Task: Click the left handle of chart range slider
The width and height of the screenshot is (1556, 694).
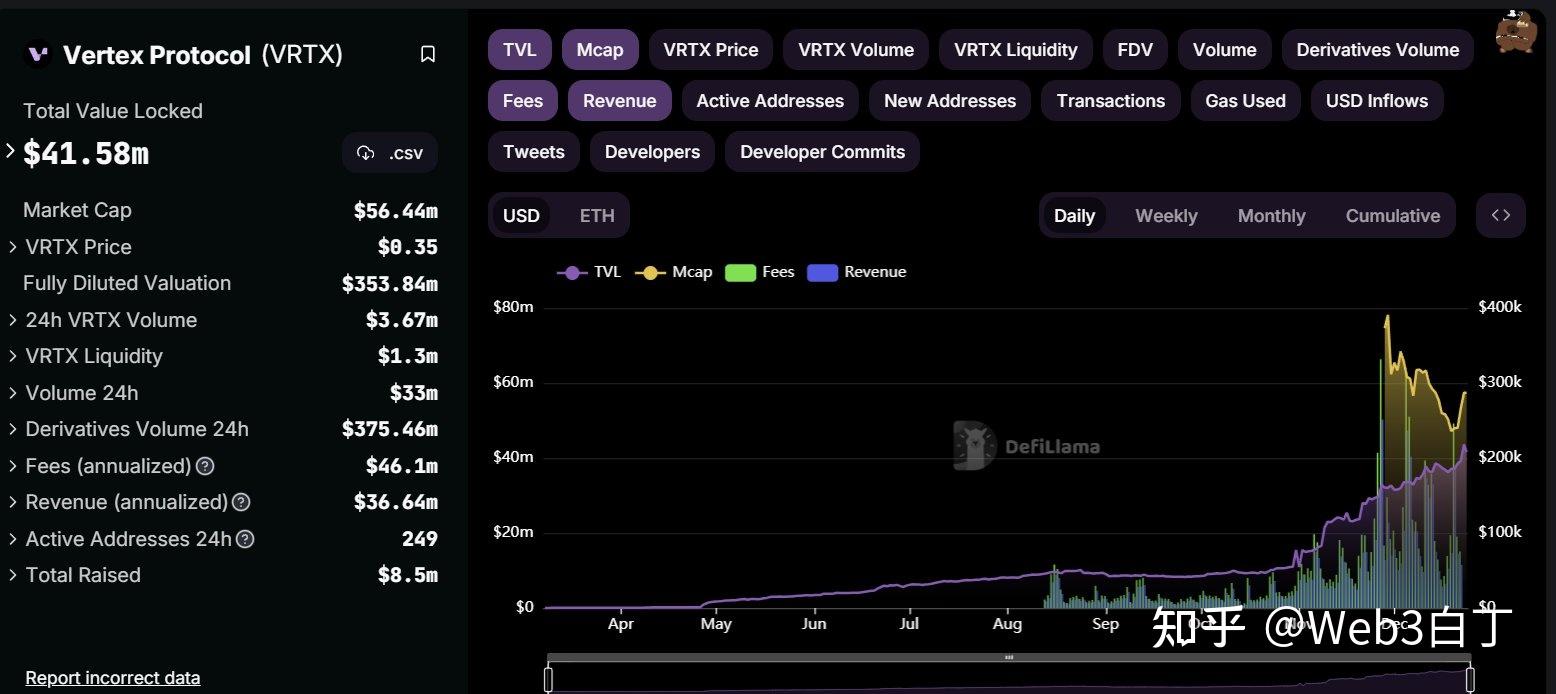Action: click(548, 680)
